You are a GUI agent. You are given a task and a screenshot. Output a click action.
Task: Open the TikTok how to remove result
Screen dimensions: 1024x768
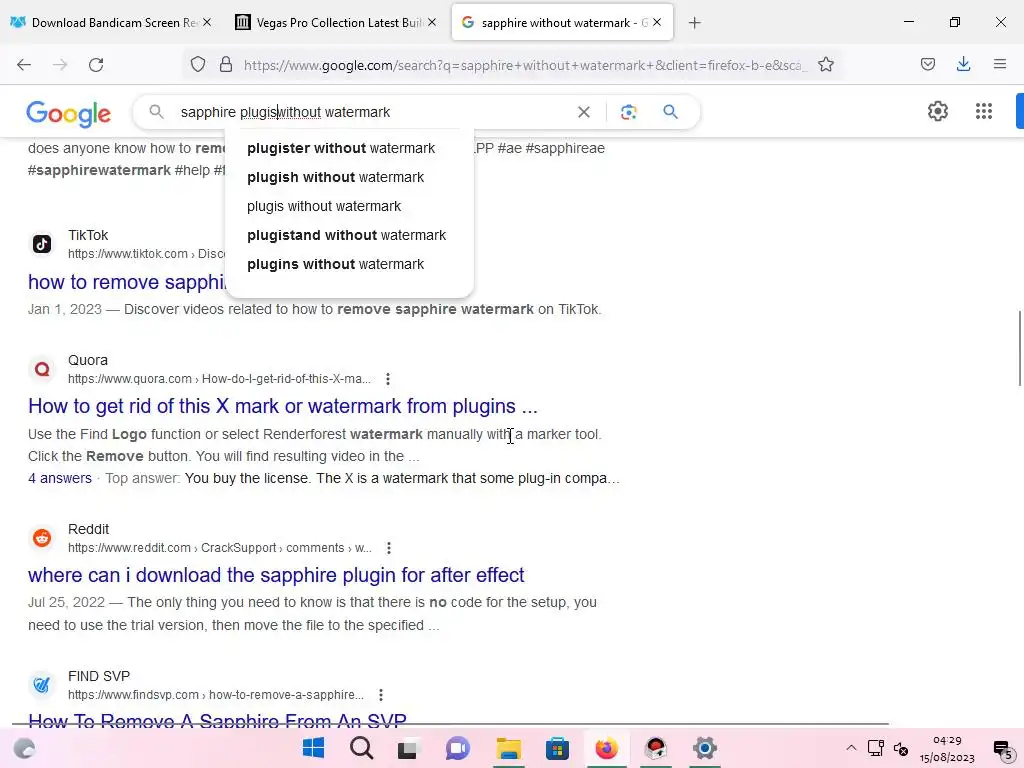(126, 282)
